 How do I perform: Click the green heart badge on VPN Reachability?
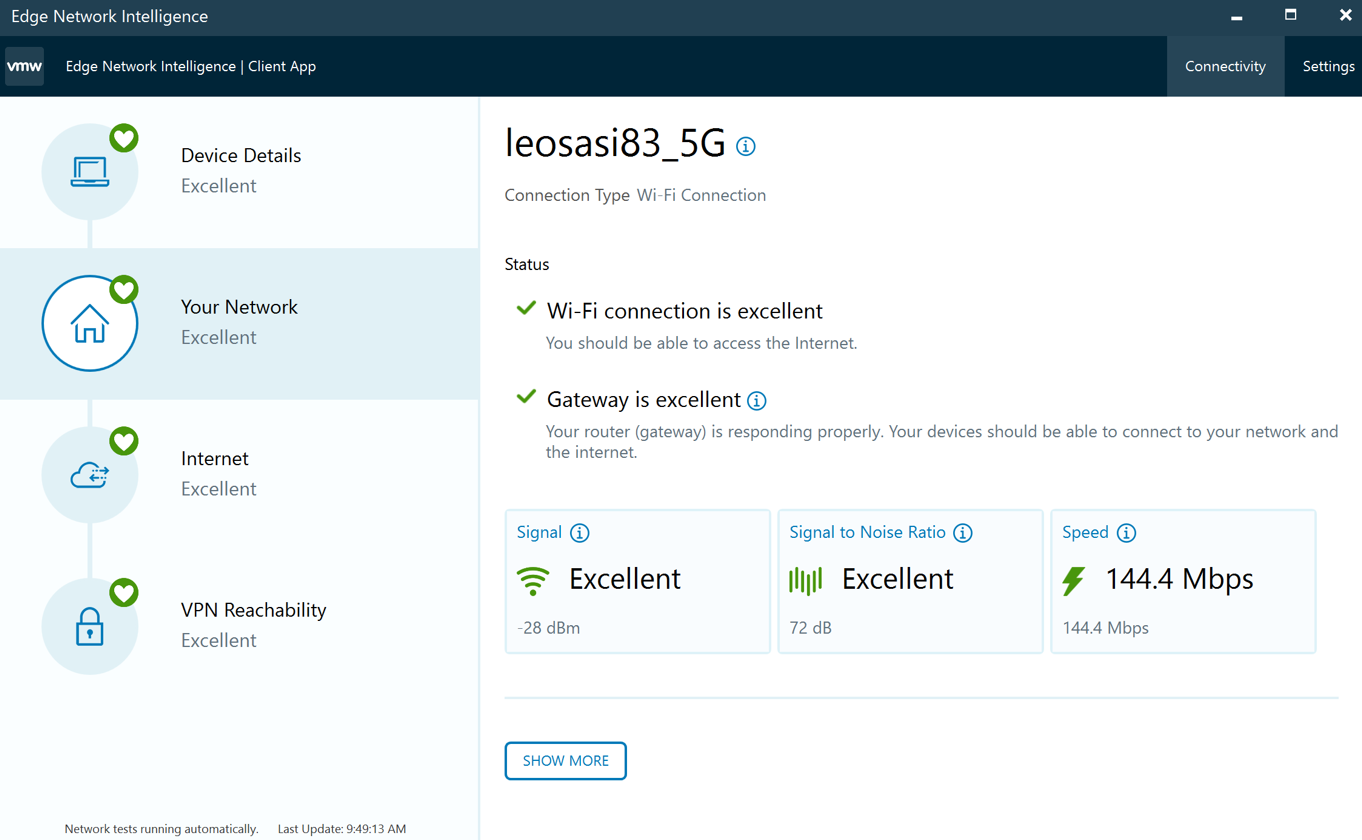point(124,593)
